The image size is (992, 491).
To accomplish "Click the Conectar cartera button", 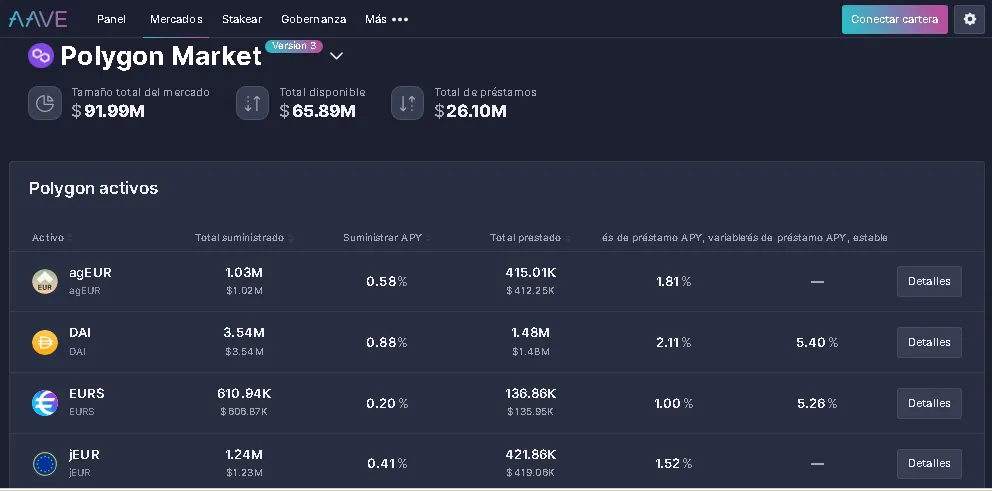I will (895, 19).
